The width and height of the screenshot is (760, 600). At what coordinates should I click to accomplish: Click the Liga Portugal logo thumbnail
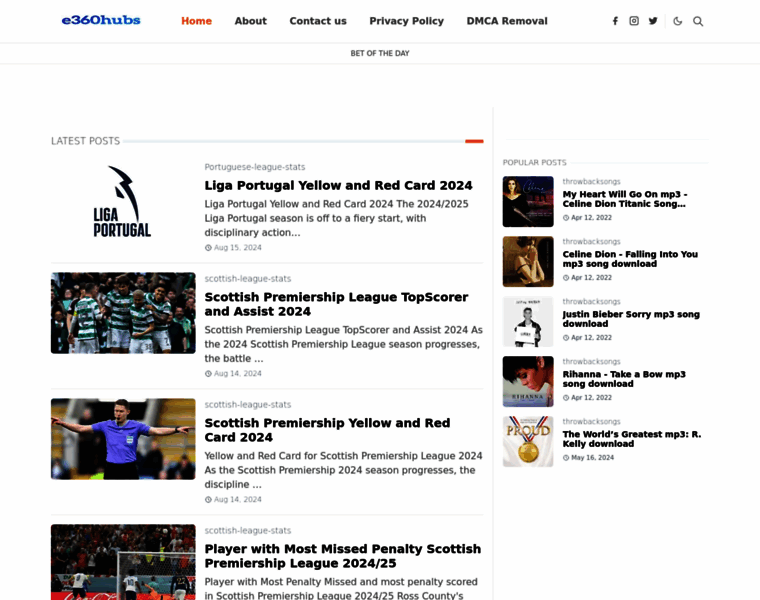pyautogui.click(x=123, y=202)
